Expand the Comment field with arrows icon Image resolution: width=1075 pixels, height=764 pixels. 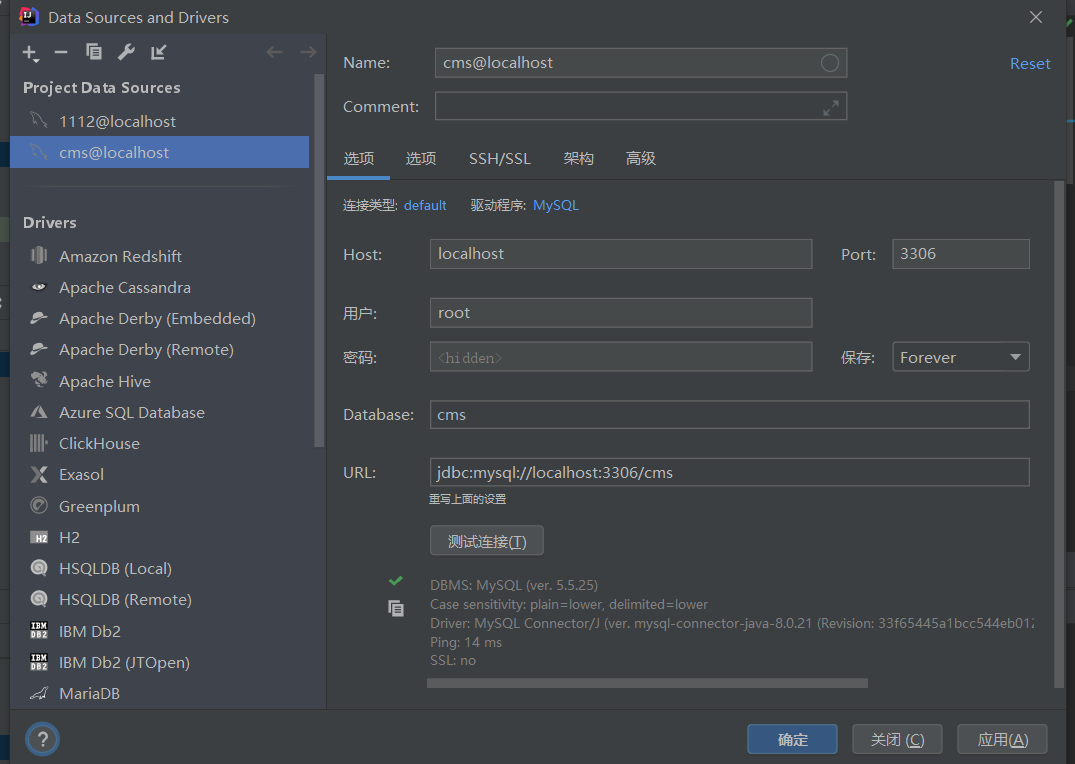[831, 108]
